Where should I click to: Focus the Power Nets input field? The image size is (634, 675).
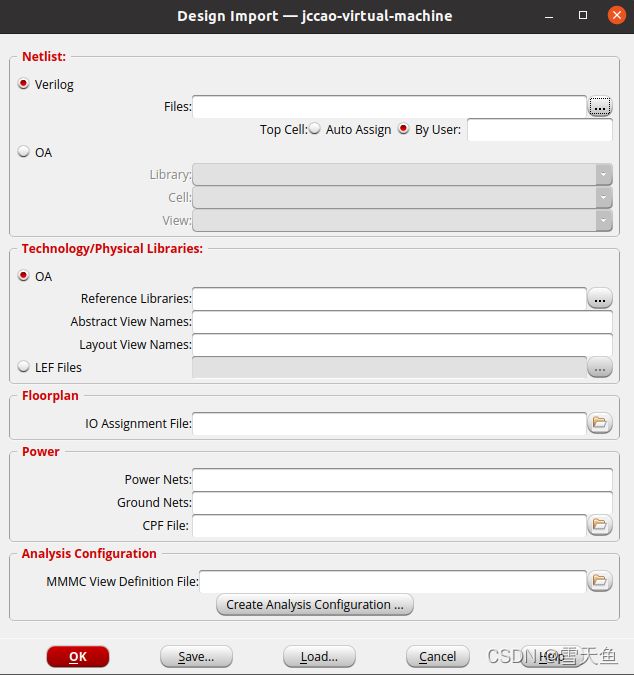402,480
